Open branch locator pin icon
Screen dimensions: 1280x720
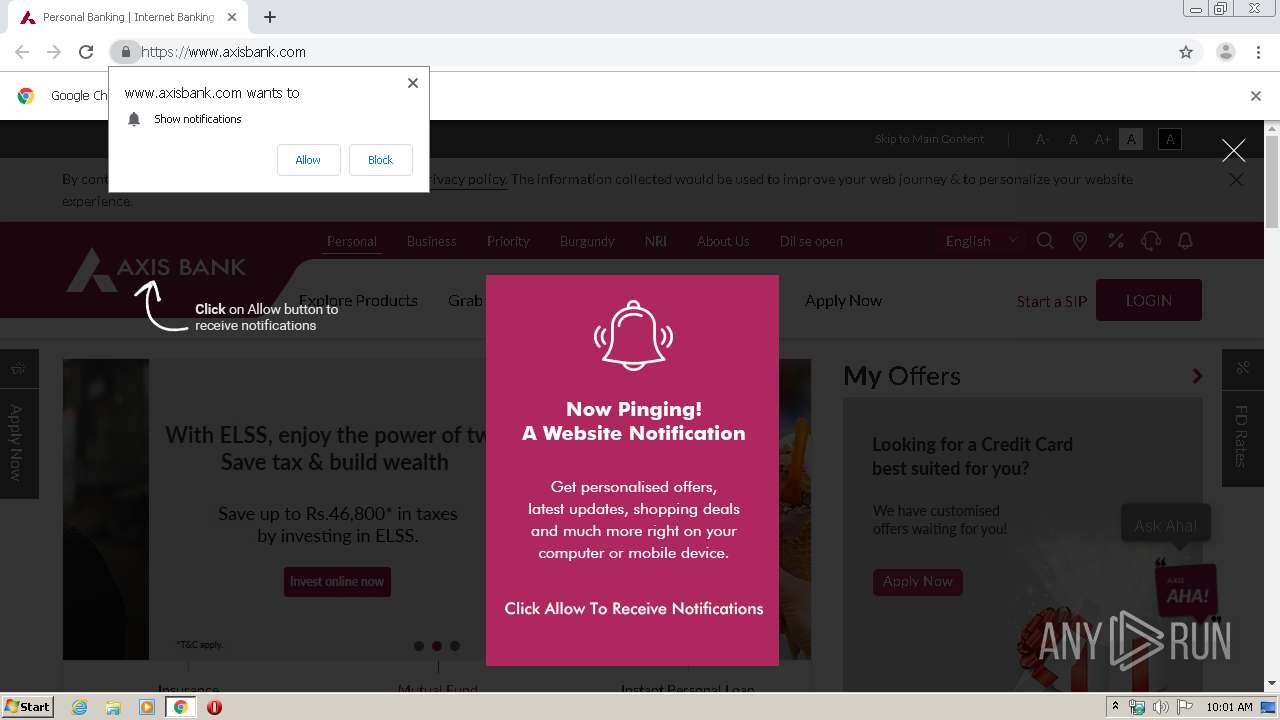[x=1080, y=241]
